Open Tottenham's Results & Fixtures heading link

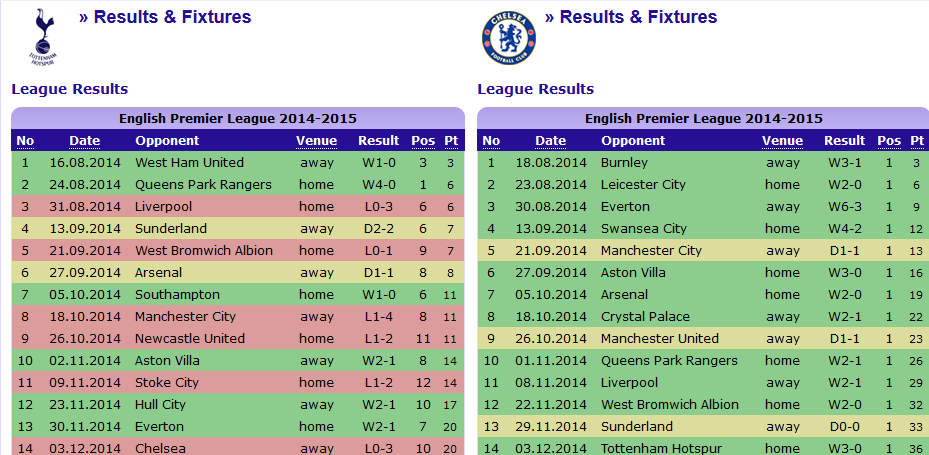click(x=165, y=17)
